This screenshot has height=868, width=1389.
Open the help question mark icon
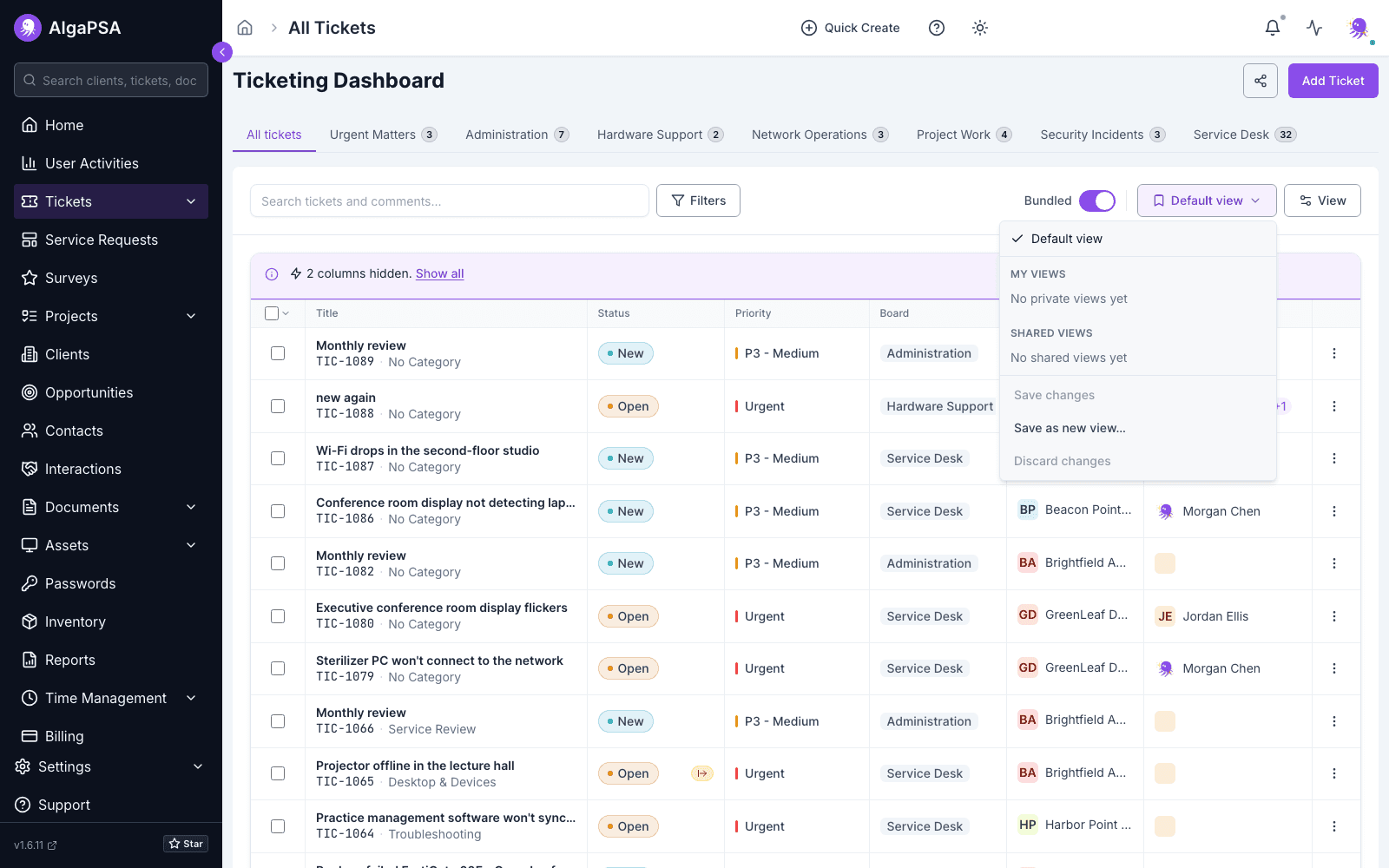click(x=937, y=28)
